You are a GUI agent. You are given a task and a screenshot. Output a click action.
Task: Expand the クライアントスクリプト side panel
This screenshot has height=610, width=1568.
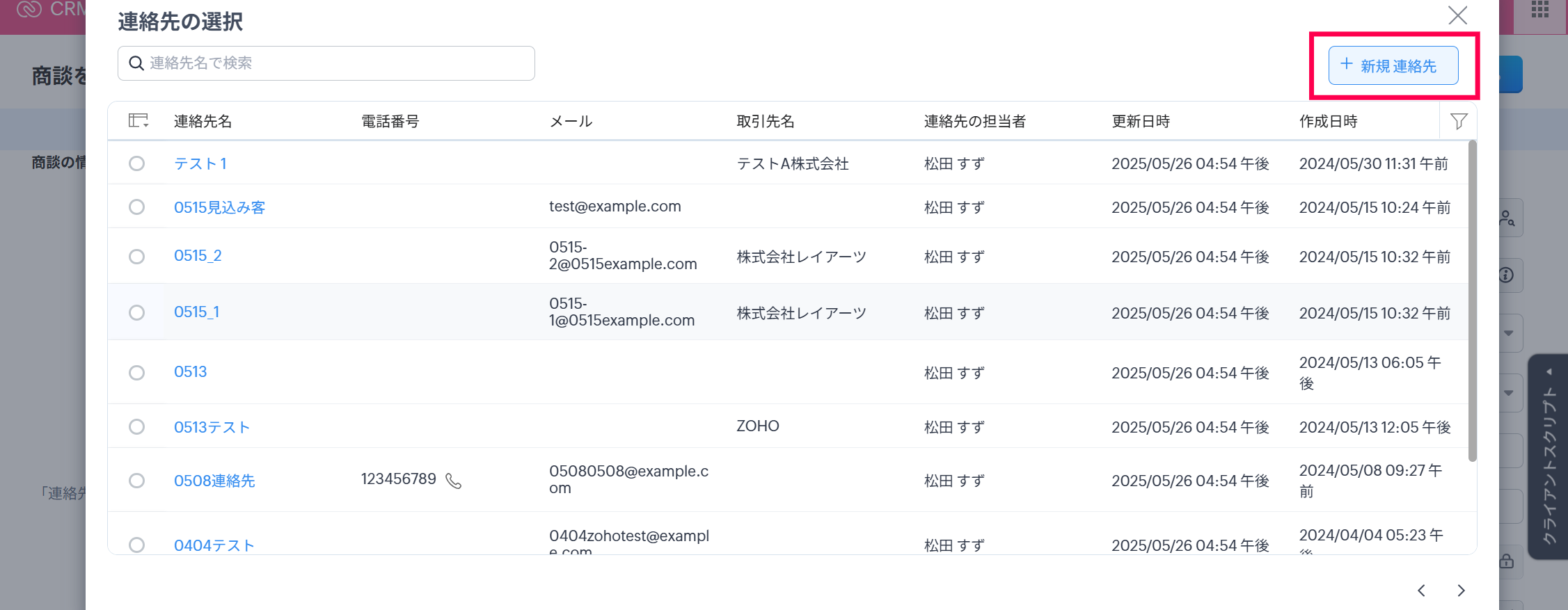pyautogui.click(x=1548, y=457)
